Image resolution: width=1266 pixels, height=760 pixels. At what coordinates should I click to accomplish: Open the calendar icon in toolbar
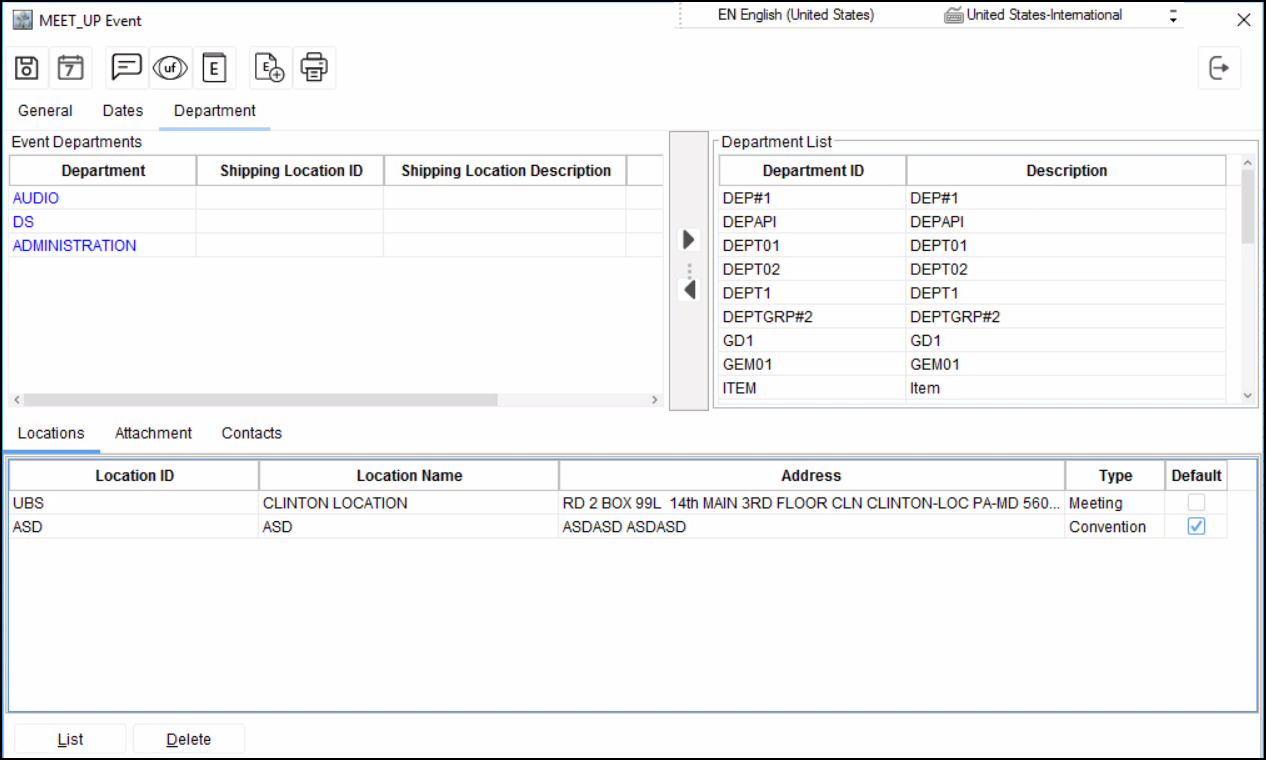coord(70,68)
